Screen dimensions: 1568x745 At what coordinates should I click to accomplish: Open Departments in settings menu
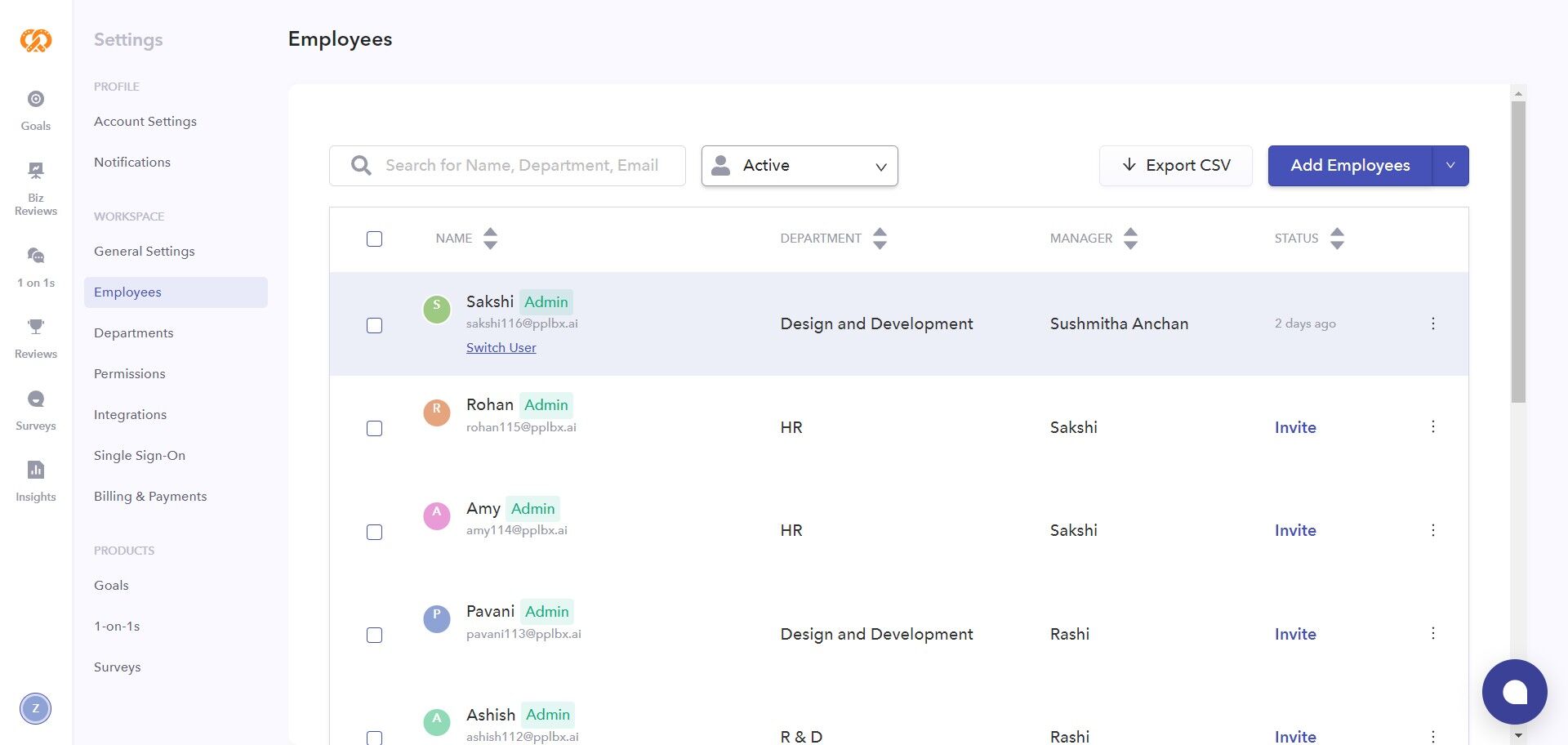coord(134,333)
